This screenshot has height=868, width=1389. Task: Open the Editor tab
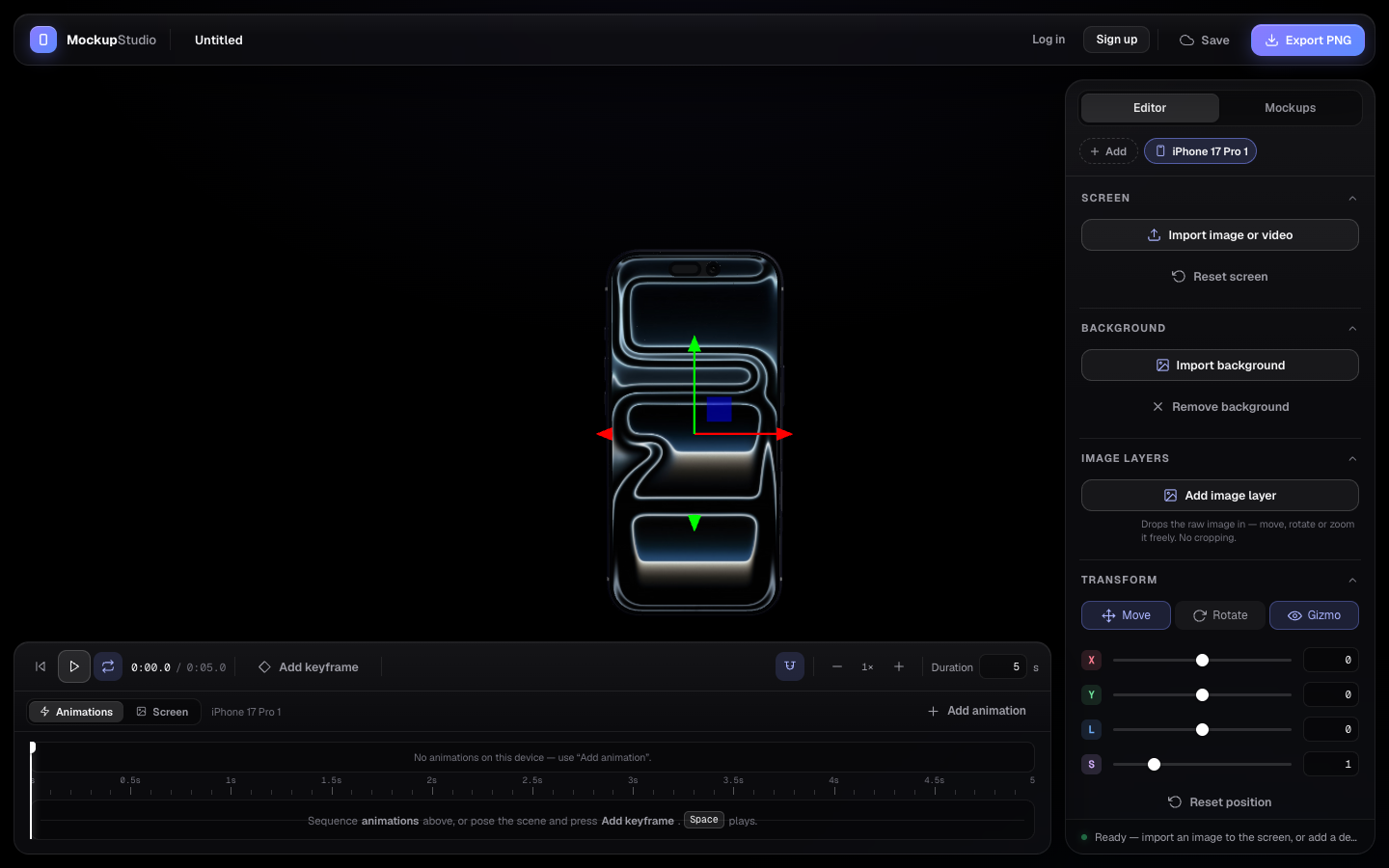(x=1150, y=108)
